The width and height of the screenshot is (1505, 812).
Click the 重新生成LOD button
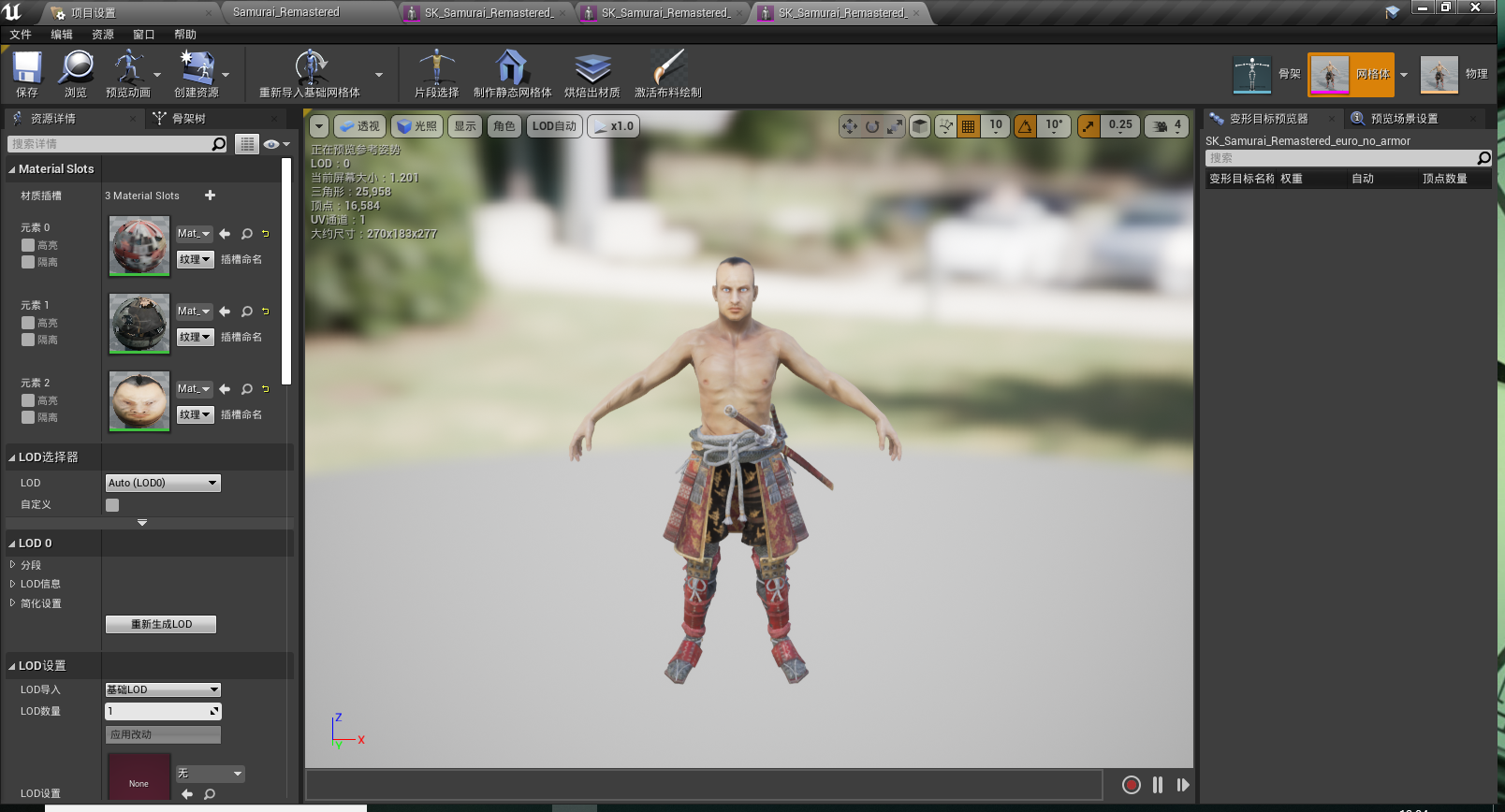click(x=161, y=624)
